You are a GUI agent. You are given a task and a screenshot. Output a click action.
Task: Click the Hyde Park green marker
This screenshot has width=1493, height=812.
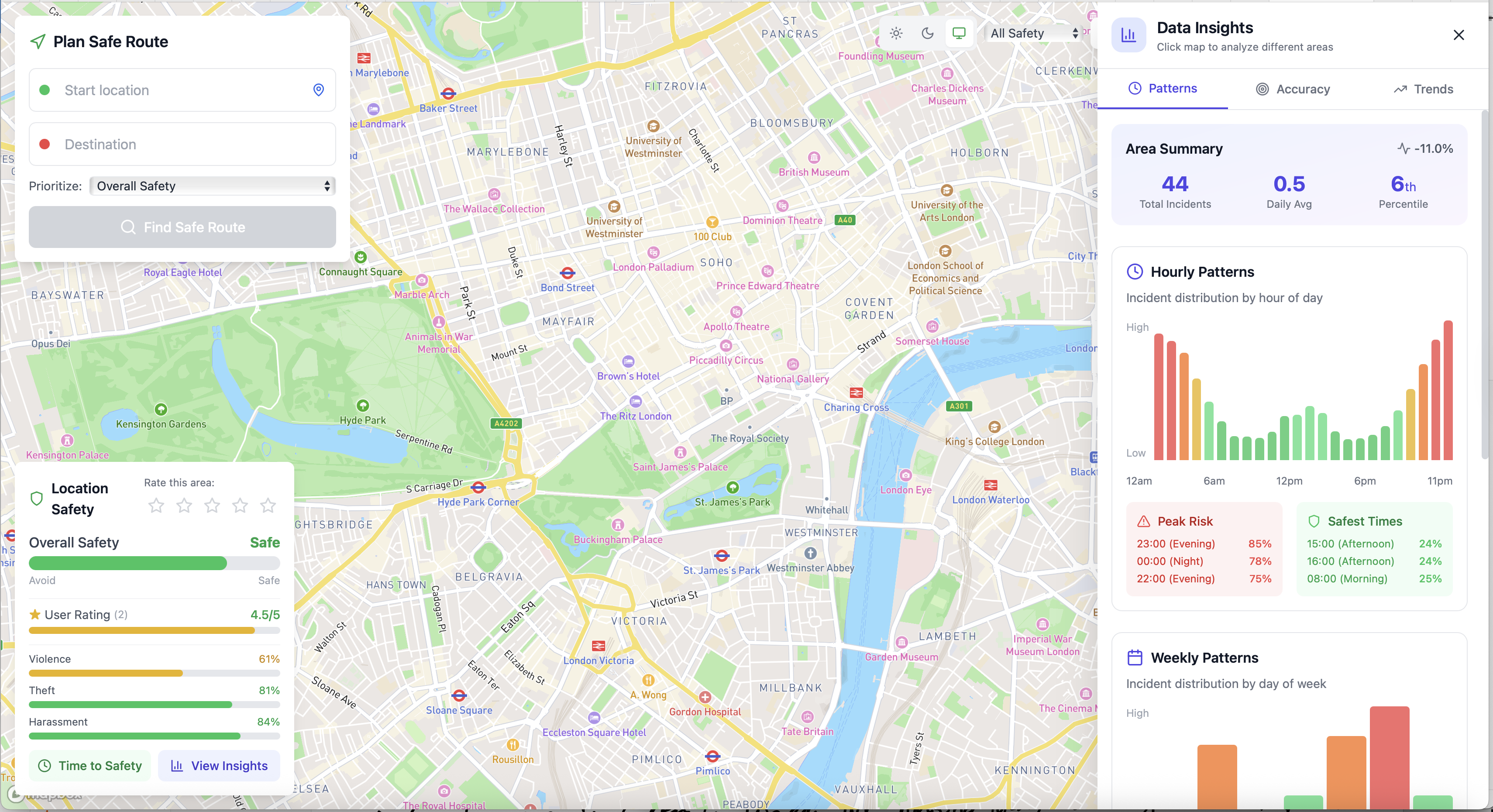click(363, 405)
